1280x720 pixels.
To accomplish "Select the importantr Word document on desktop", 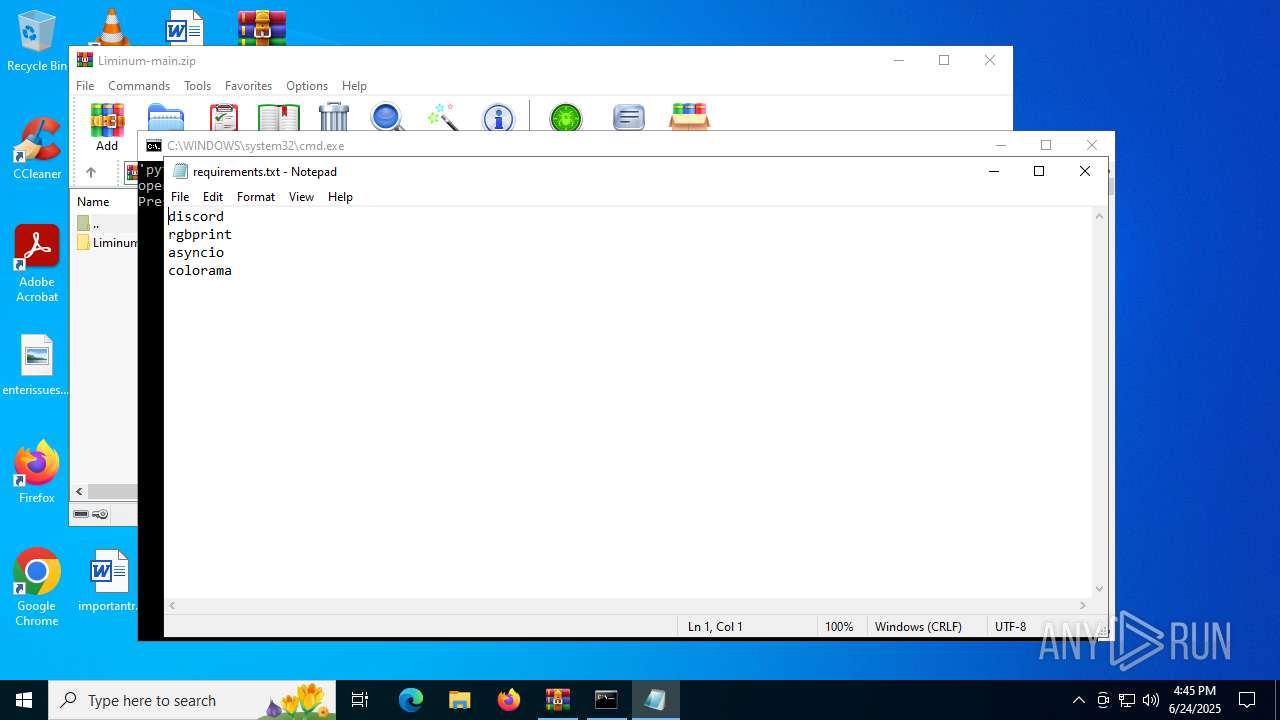I will point(108,581).
